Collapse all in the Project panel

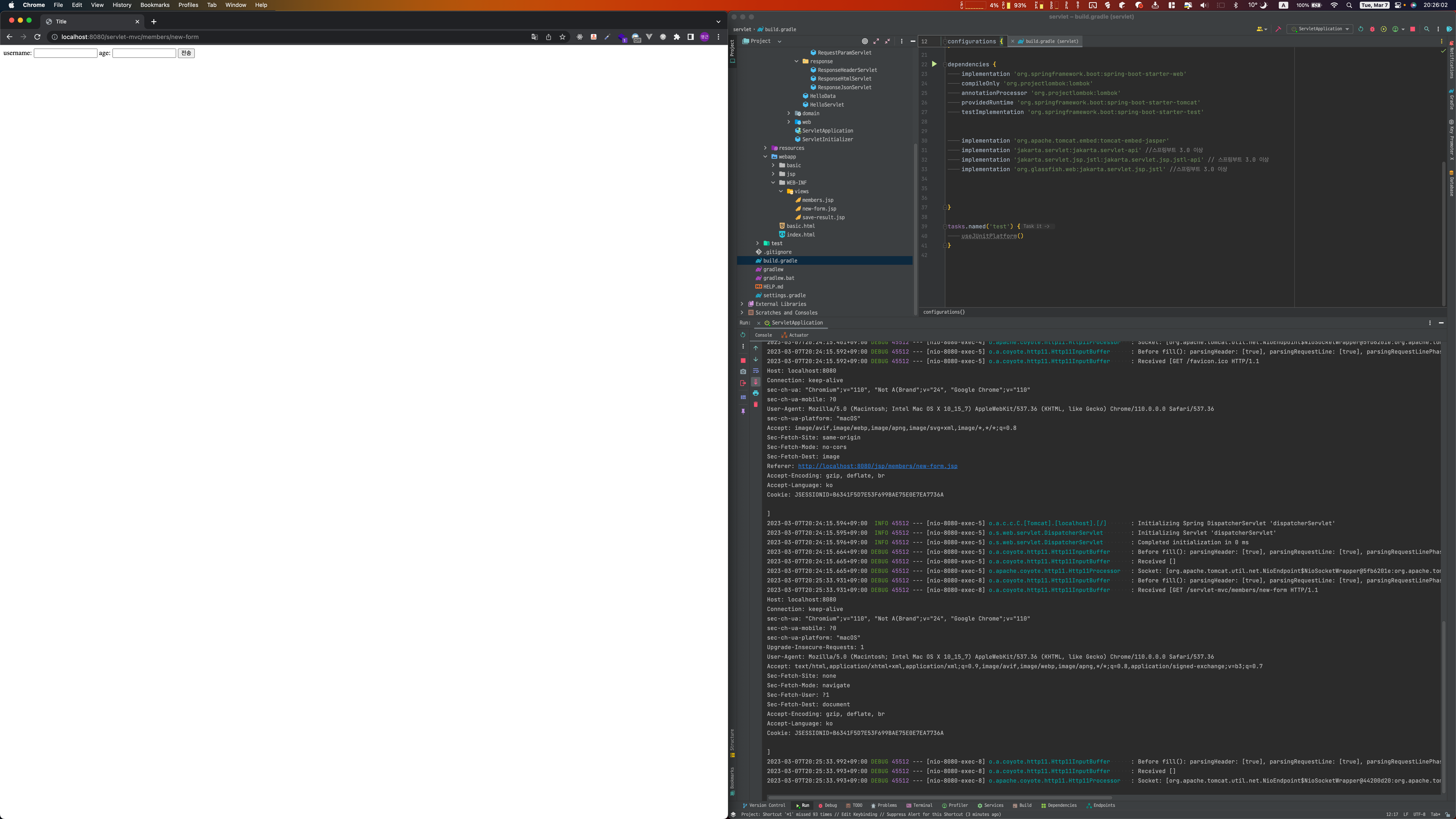(x=887, y=41)
